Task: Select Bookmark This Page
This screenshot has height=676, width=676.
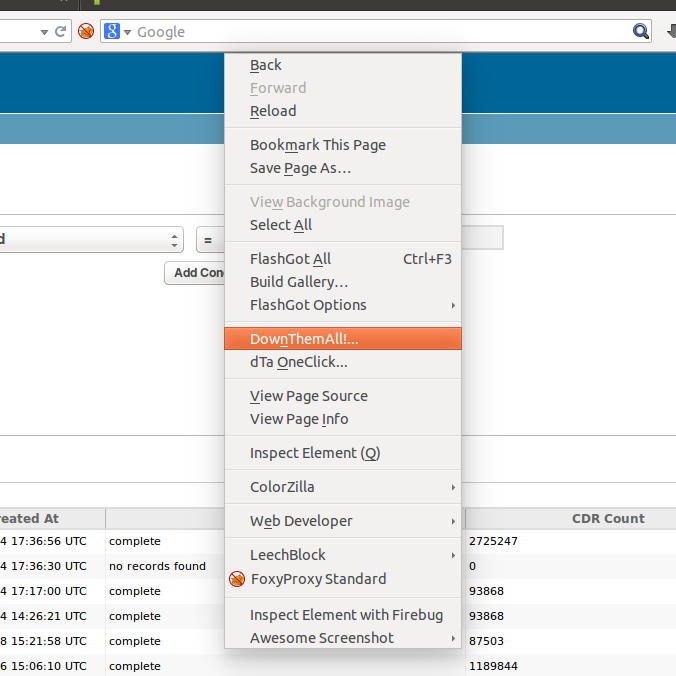Action: (x=343, y=145)
